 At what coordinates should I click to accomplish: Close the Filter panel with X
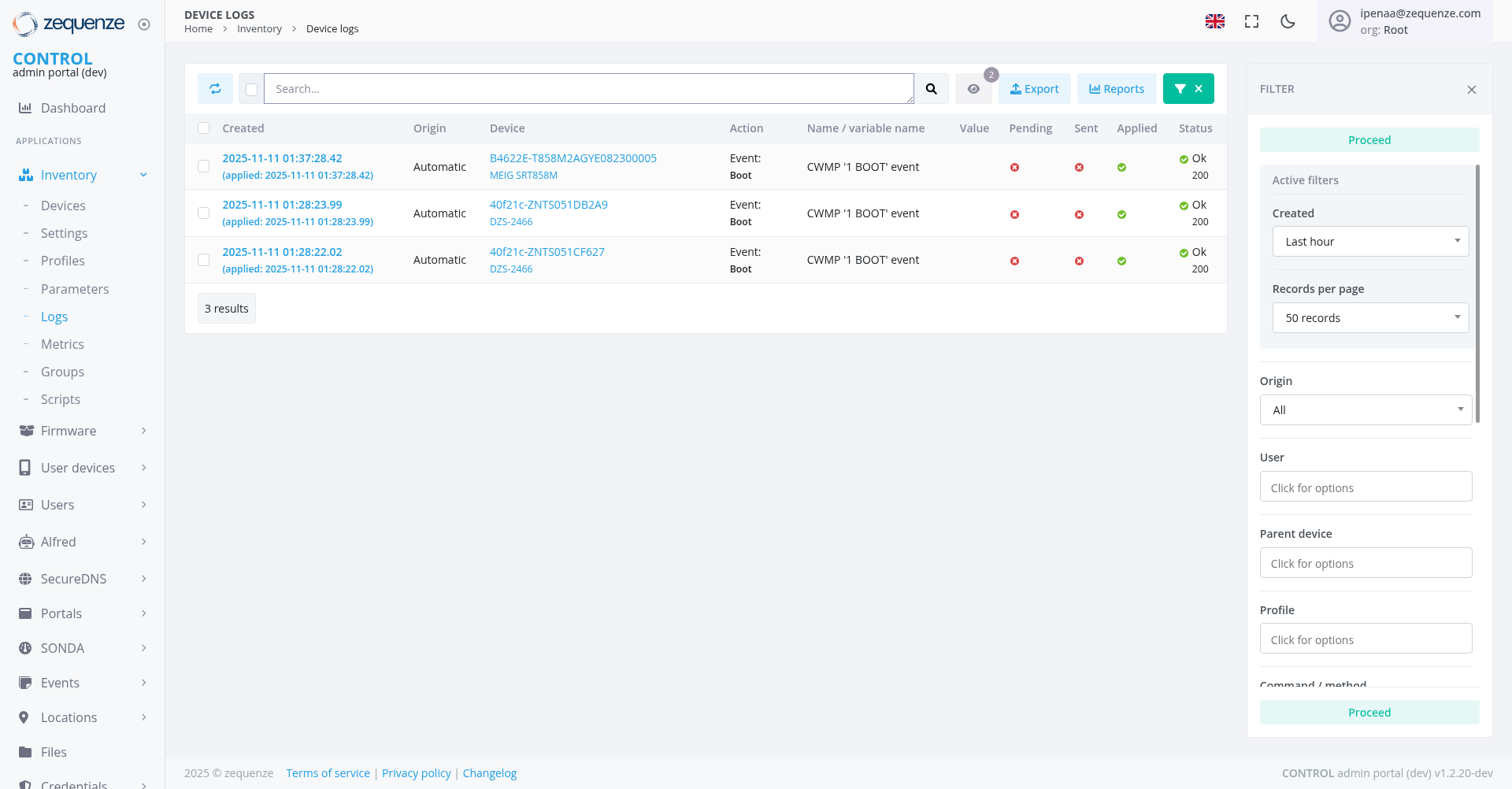tap(1472, 90)
